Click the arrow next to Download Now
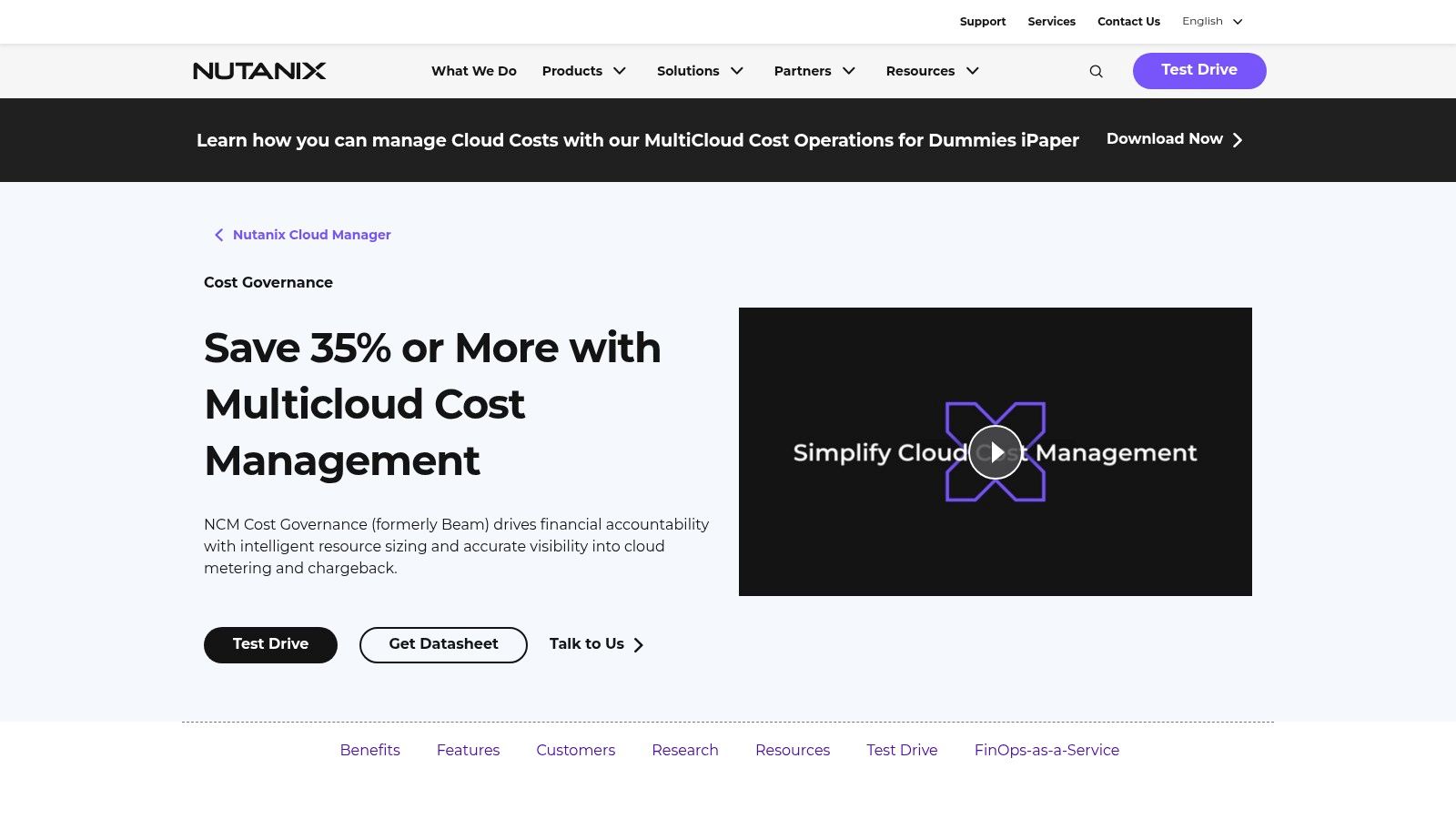The width and height of the screenshot is (1456, 819). 1238,139
